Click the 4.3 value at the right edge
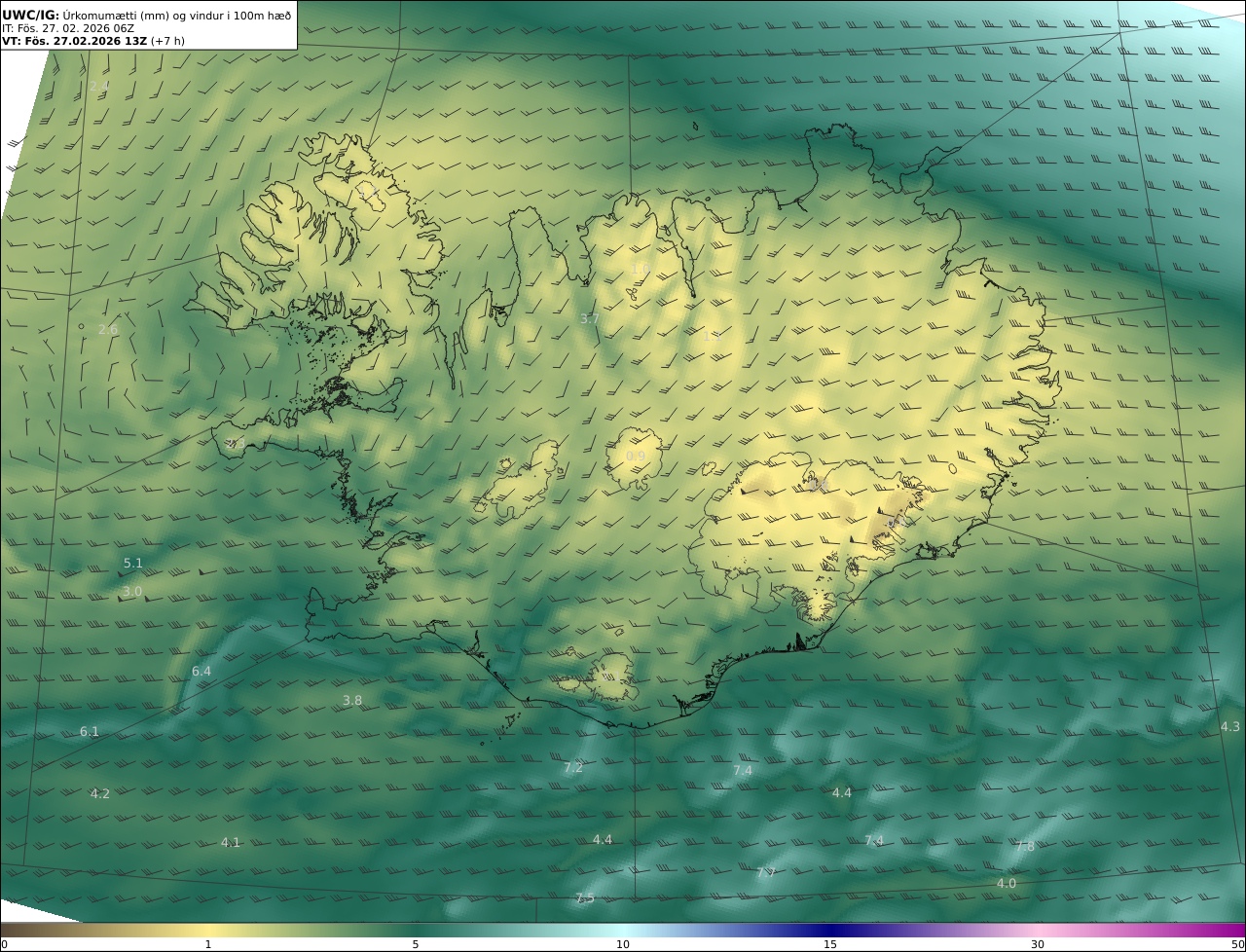This screenshot has height=952, width=1246. (x=1230, y=726)
